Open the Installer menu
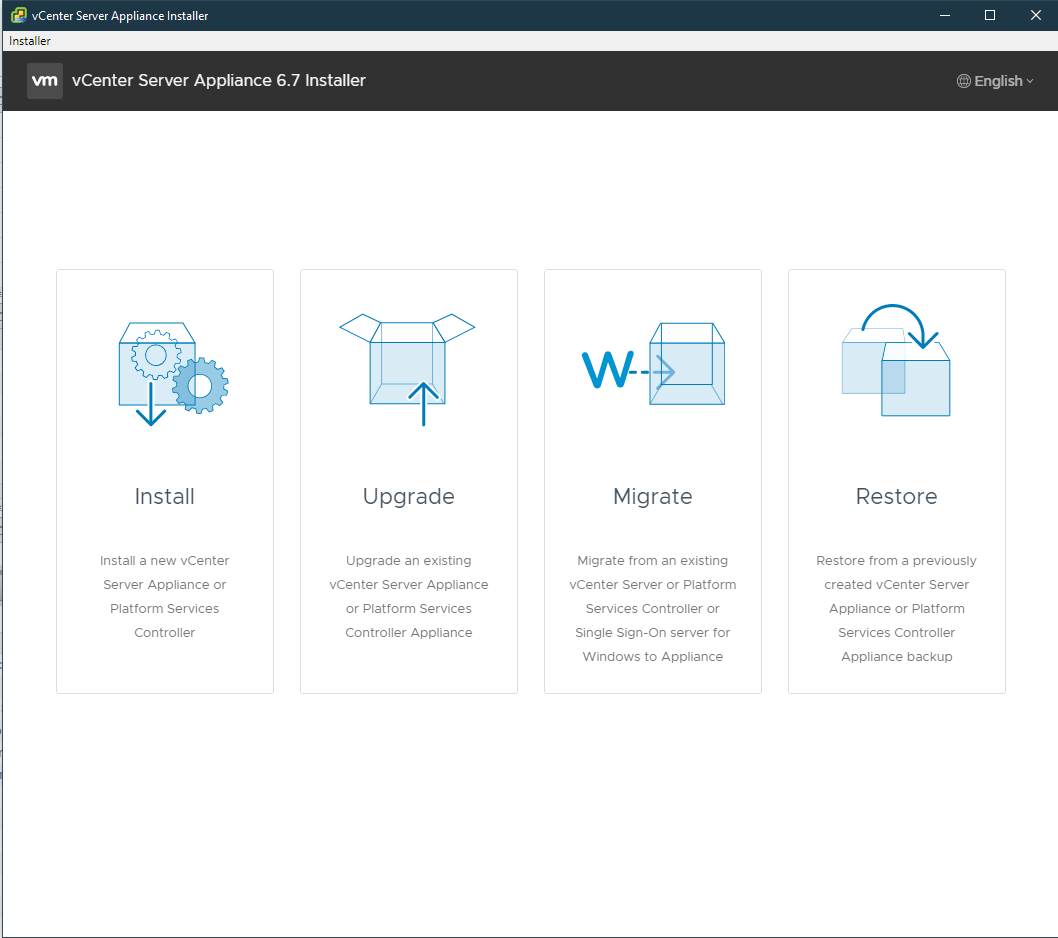The width and height of the screenshot is (1058, 938). (29, 41)
